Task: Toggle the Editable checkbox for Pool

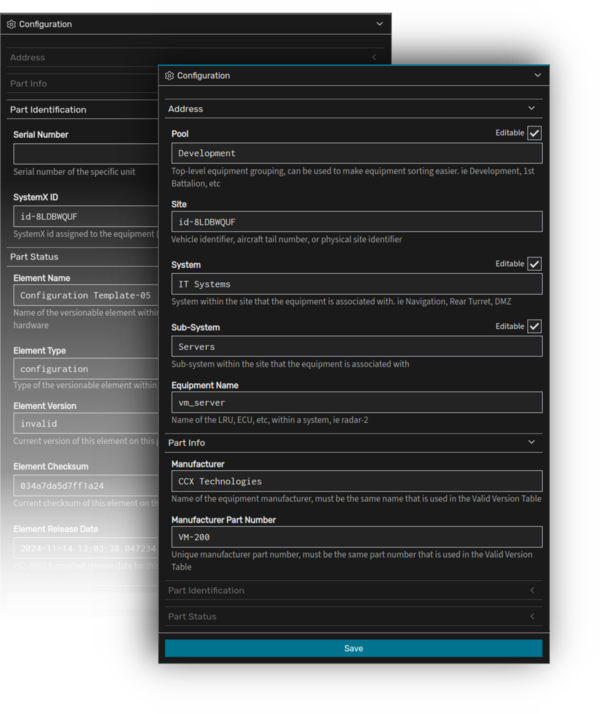Action: pos(534,133)
